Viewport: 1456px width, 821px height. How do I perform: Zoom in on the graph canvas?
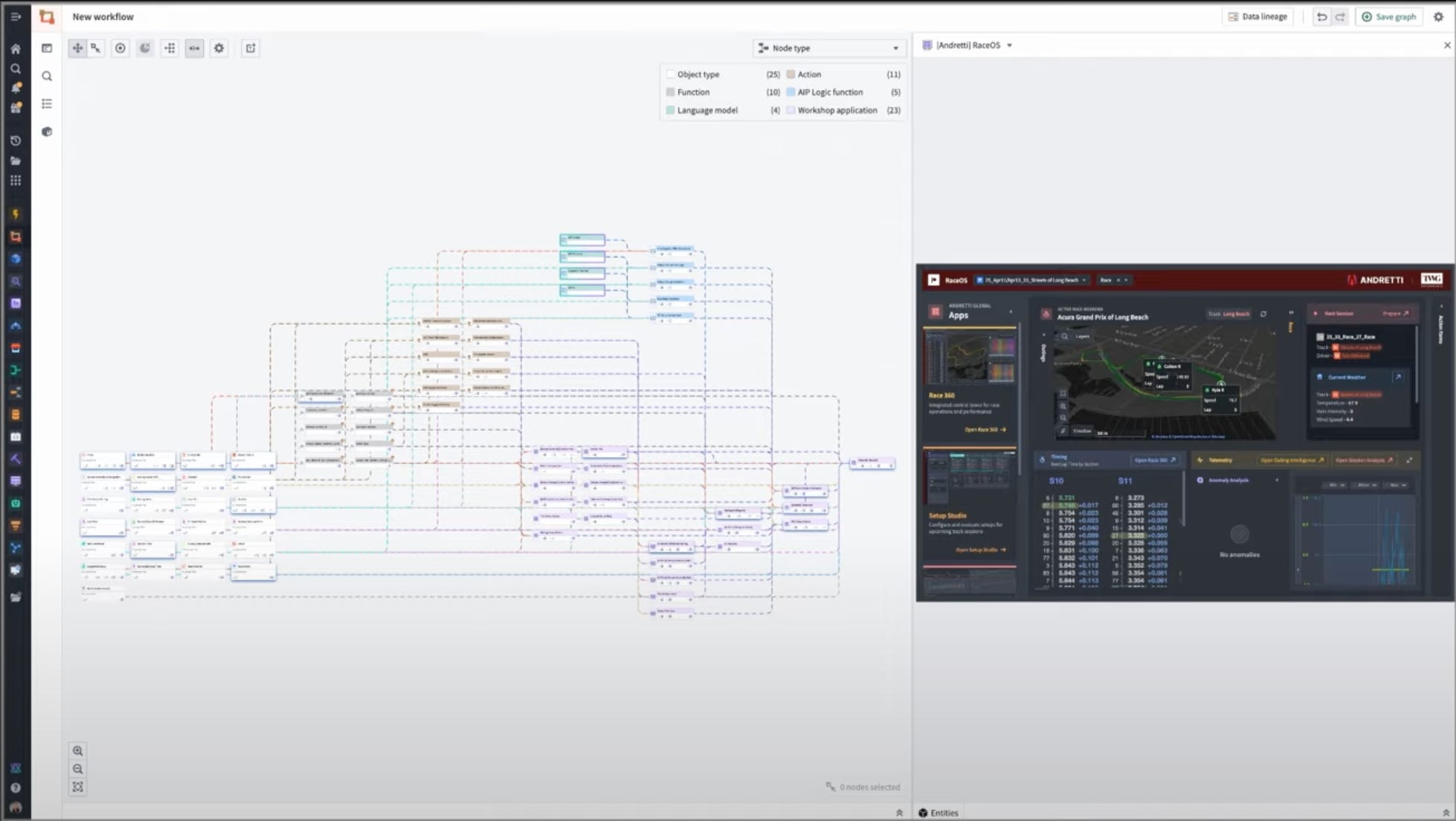point(78,751)
